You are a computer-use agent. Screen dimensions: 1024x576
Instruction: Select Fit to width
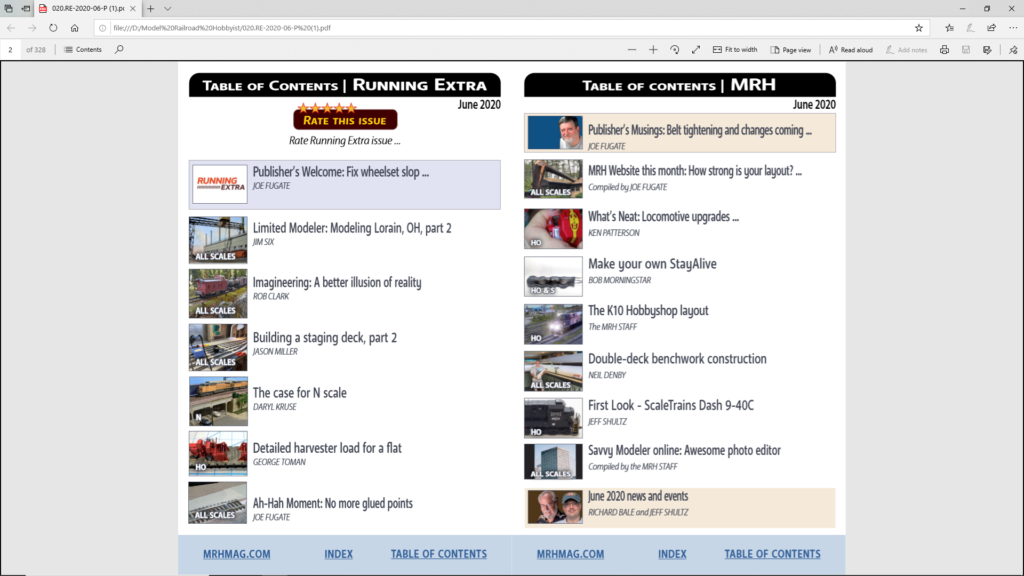coord(735,50)
